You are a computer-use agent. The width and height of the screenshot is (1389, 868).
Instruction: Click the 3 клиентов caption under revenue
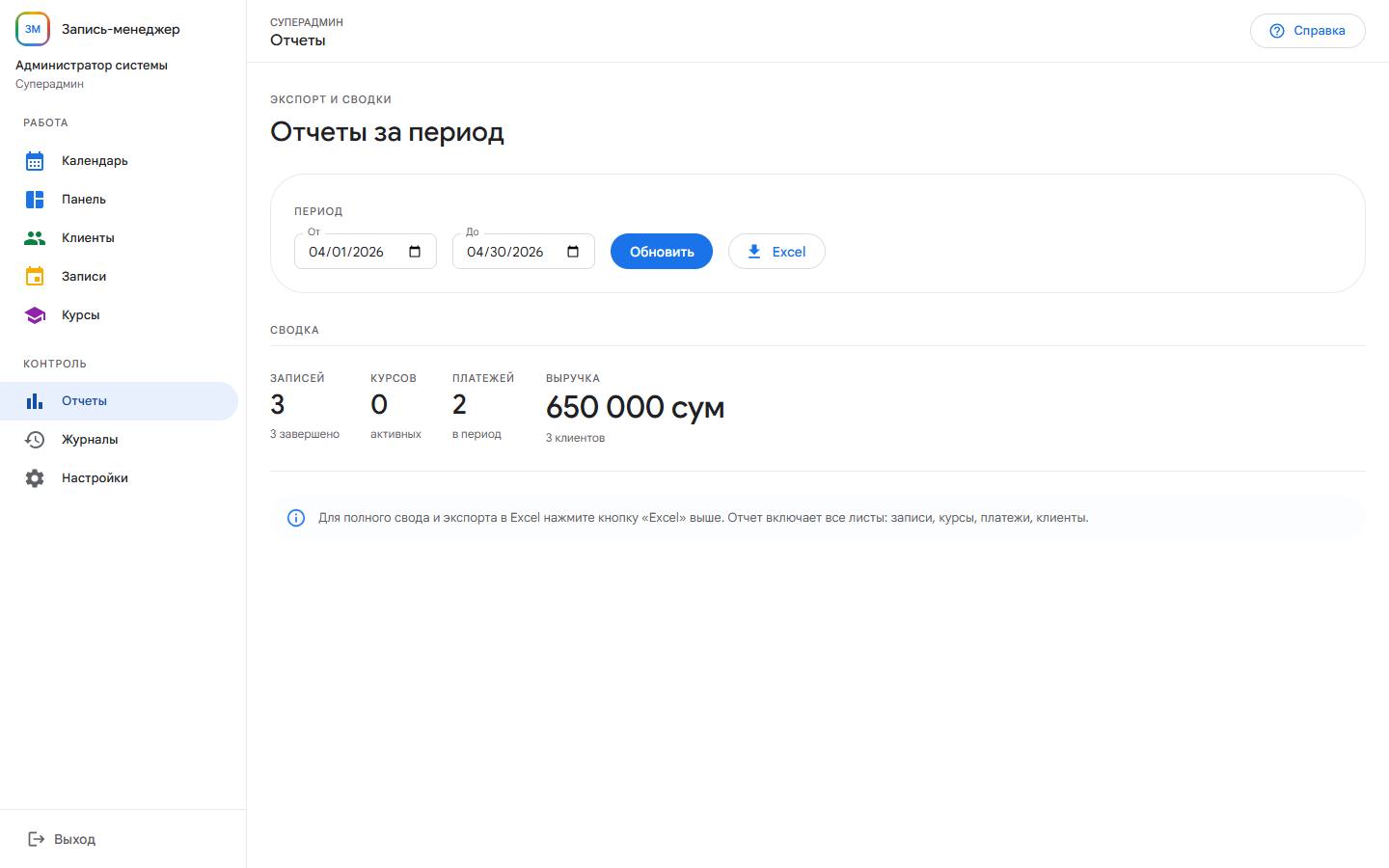point(576,438)
